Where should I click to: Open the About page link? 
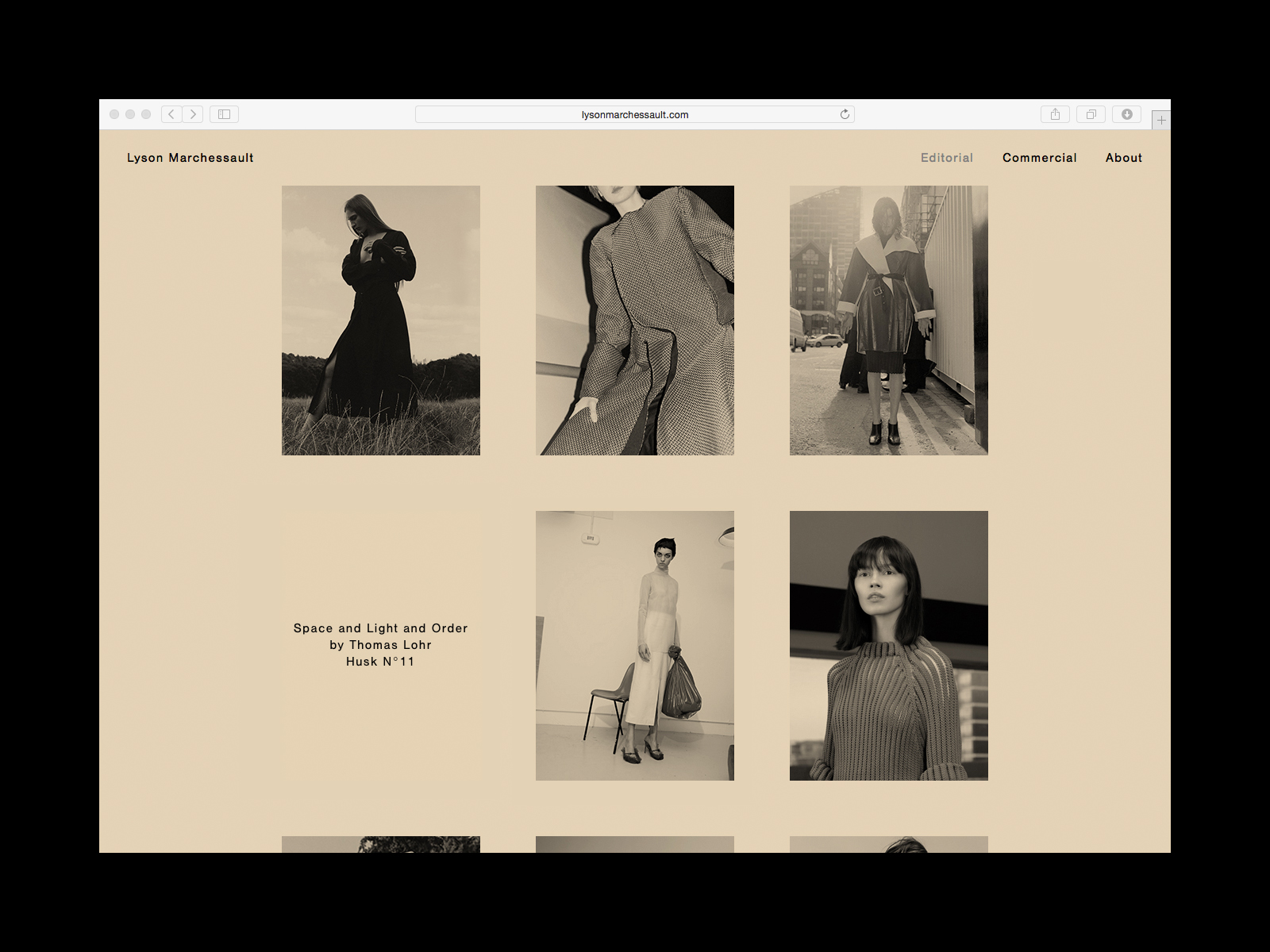pyautogui.click(x=1123, y=158)
